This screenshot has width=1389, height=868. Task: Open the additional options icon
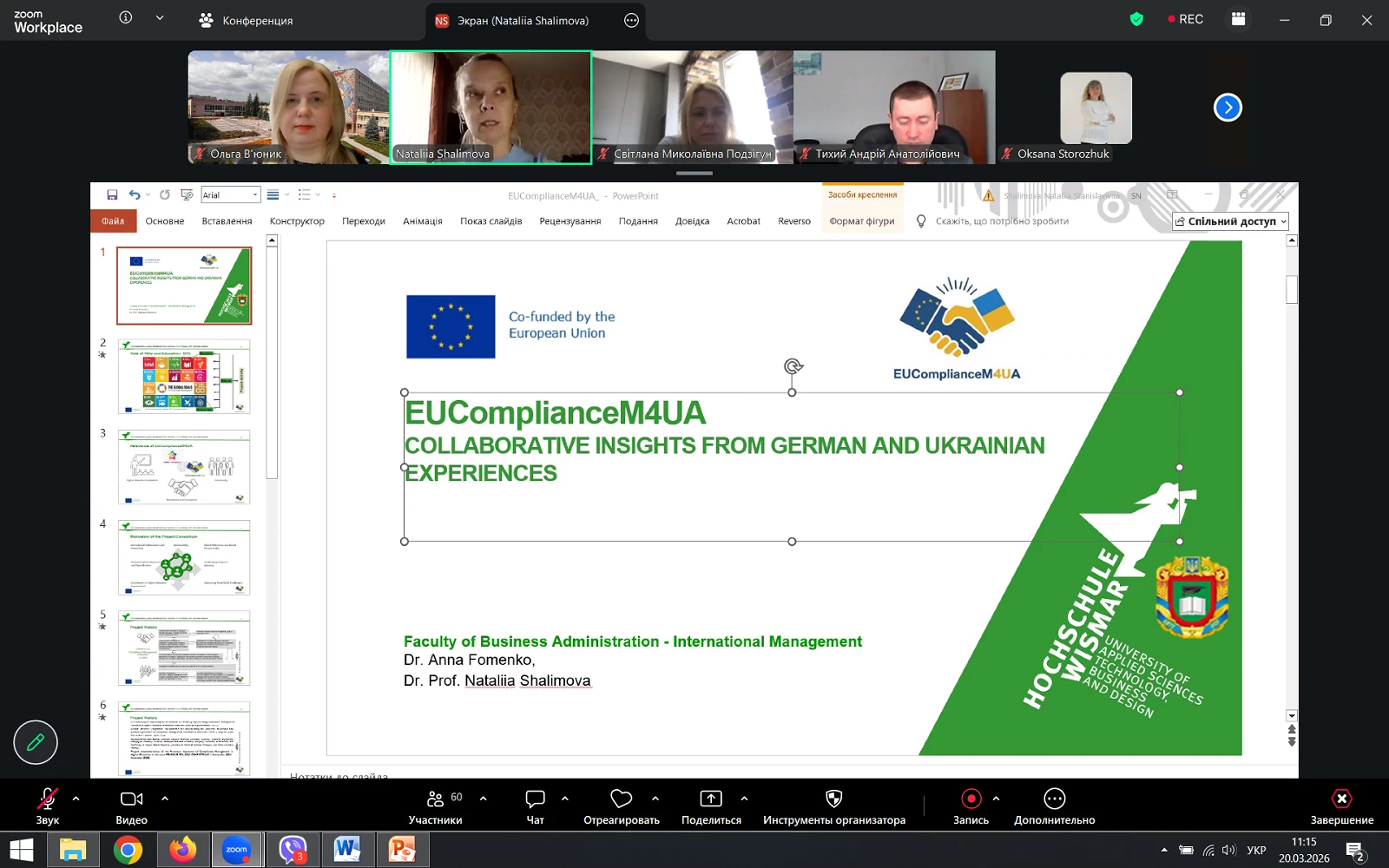point(1054,799)
